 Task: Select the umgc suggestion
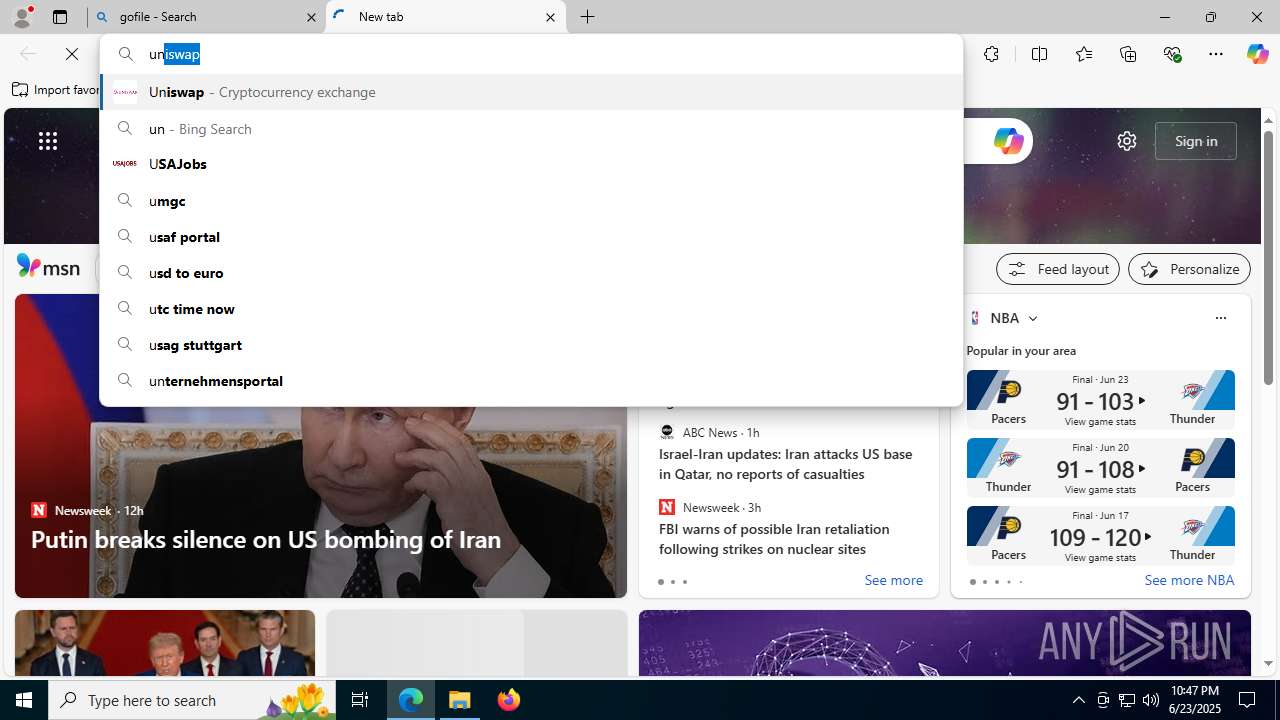[531, 200]
